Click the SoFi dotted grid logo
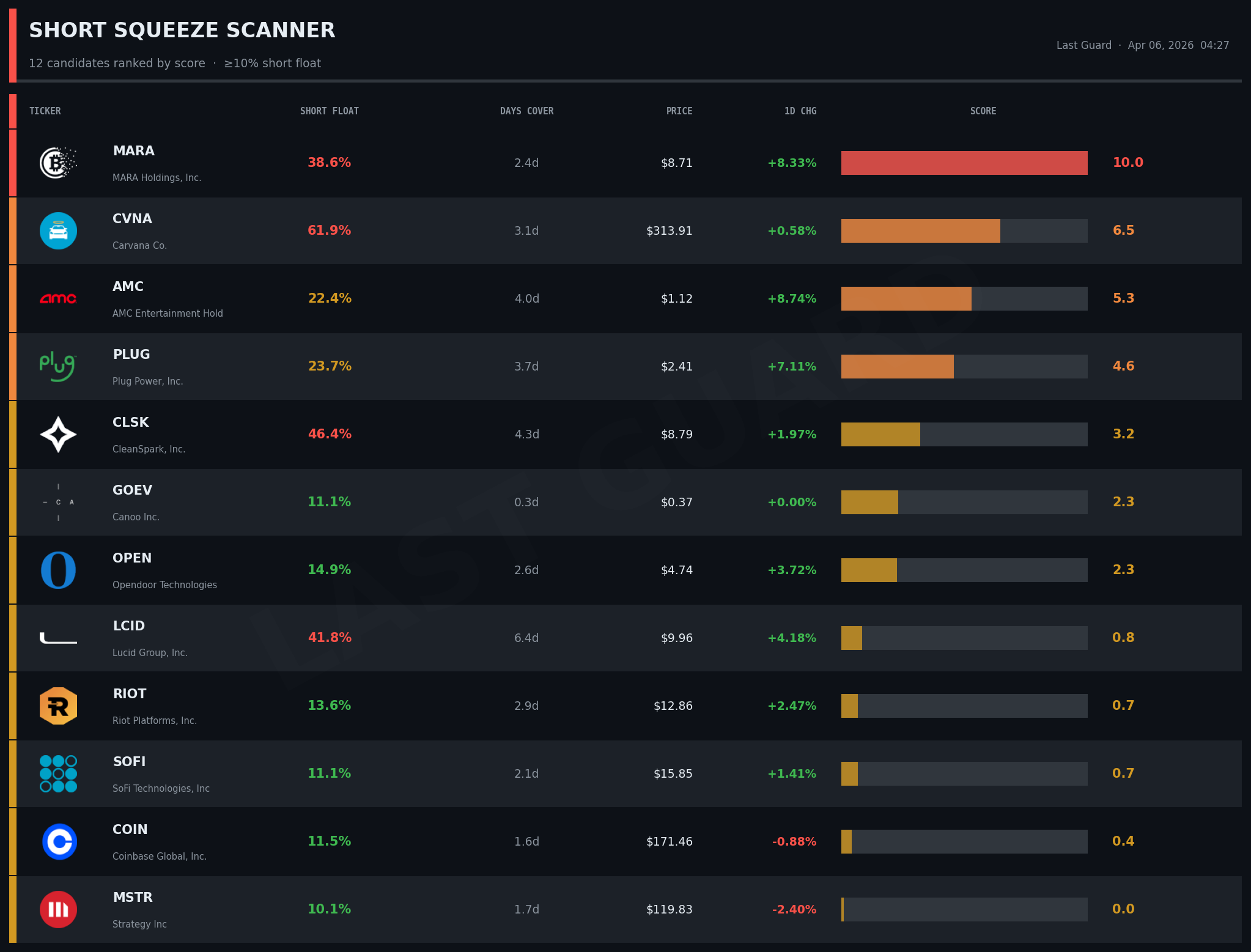The image size is (1251, 952). click(58, 773)
